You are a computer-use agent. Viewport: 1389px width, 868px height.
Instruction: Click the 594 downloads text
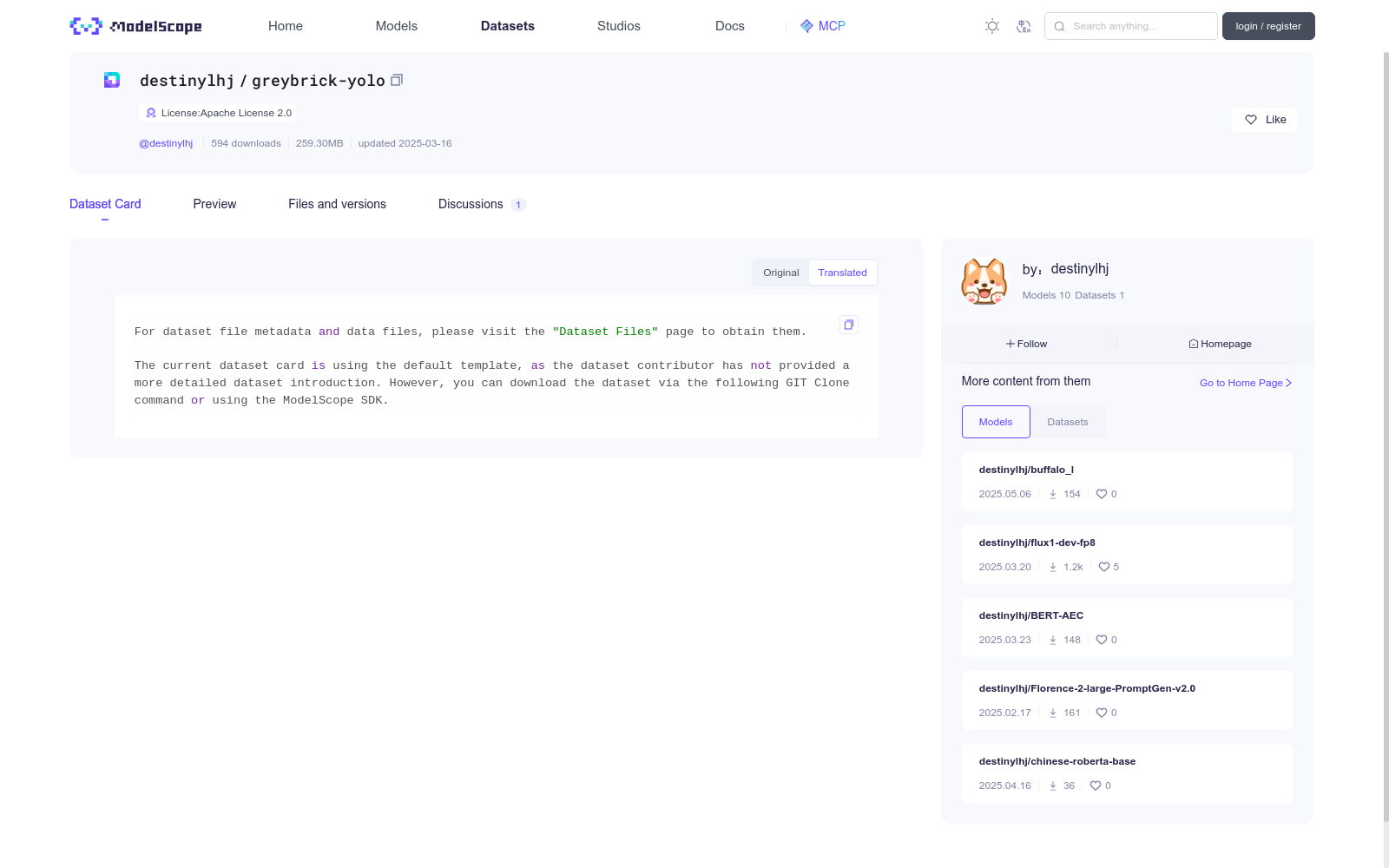coord(246,143)
